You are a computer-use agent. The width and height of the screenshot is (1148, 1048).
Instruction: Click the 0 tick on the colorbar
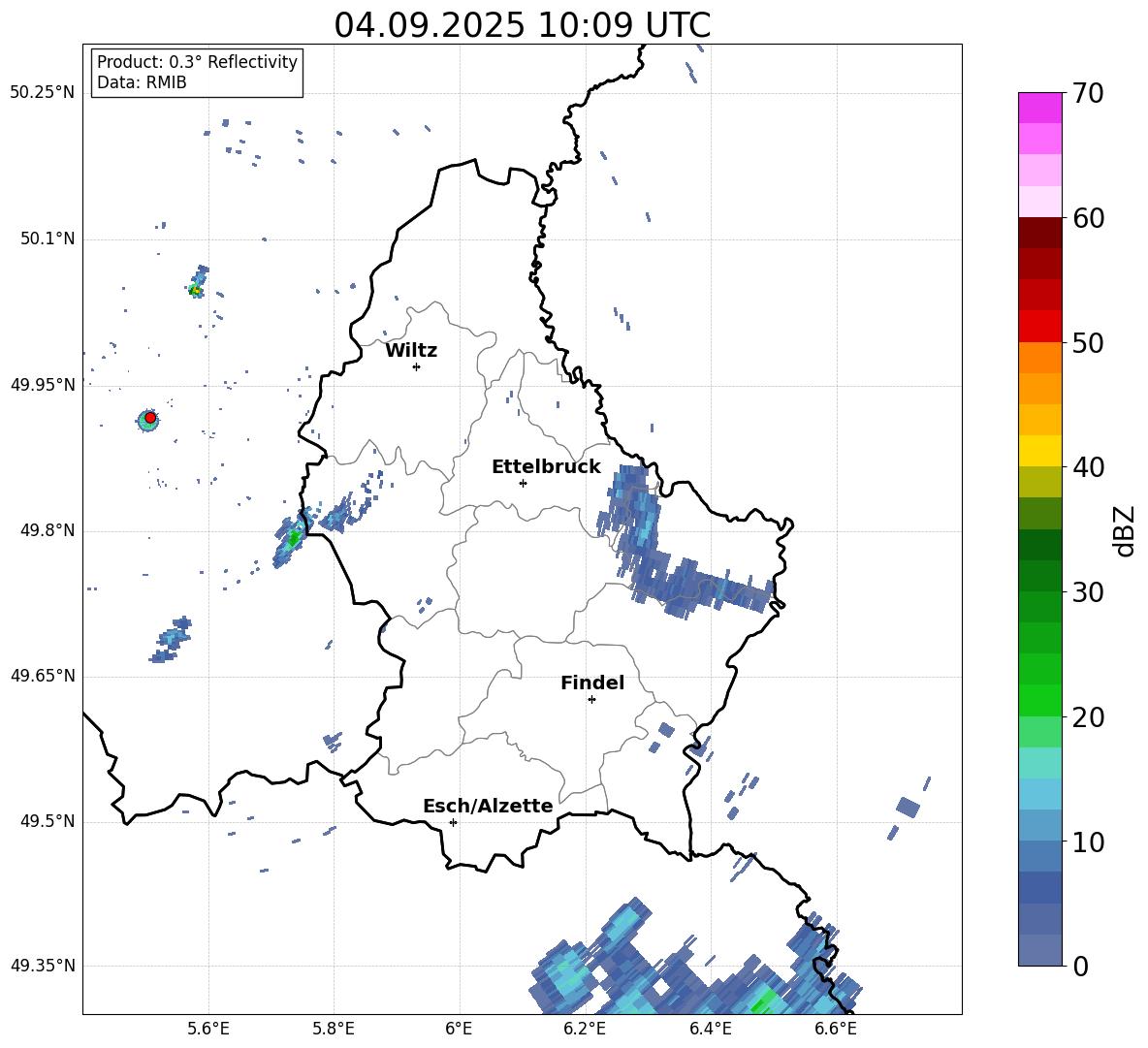[1080, 966]
